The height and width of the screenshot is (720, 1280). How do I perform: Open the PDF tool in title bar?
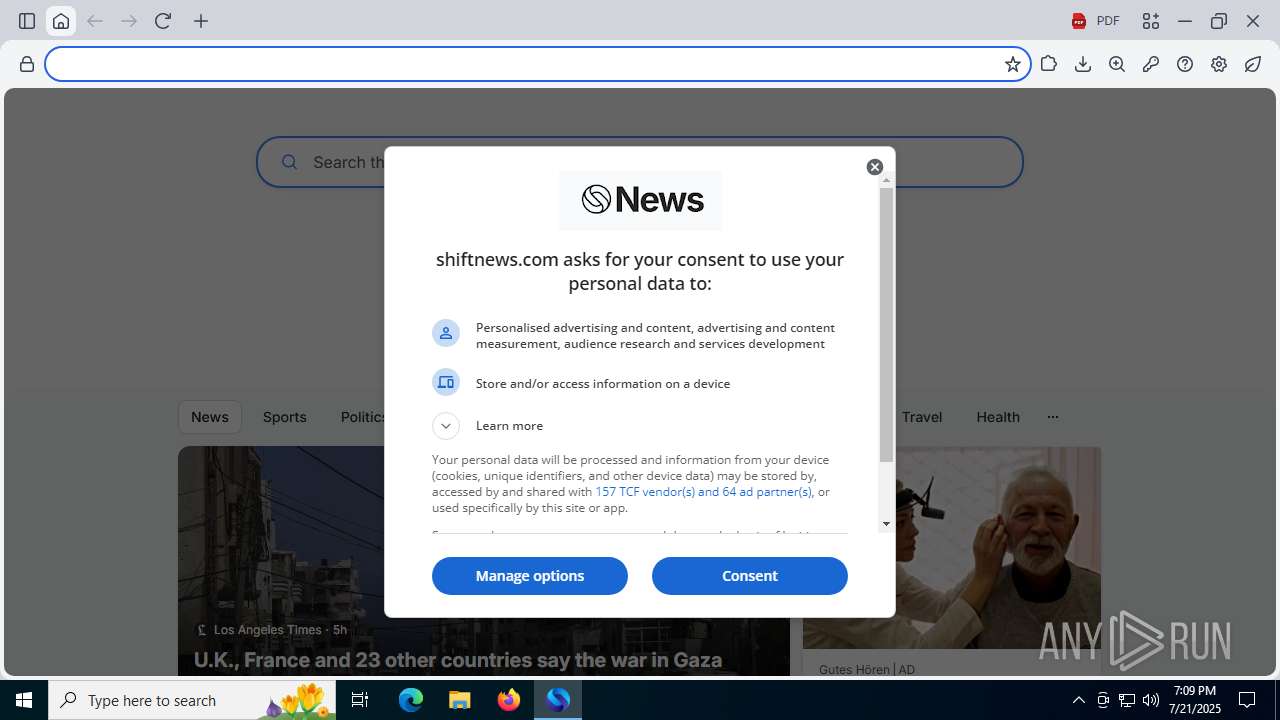[1096, 21]
